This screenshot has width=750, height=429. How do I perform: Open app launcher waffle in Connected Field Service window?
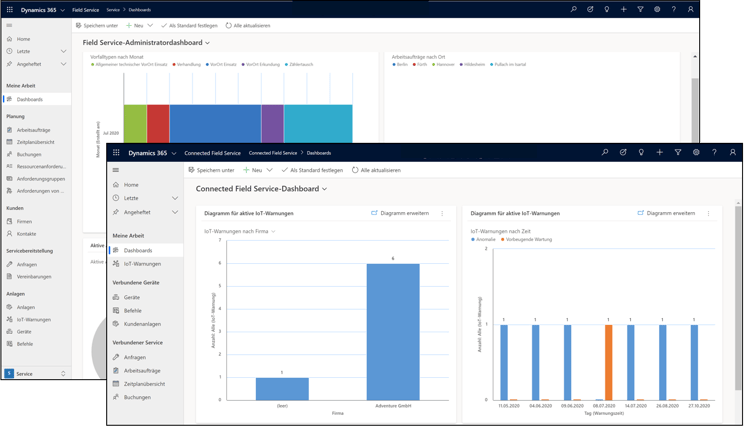116,153
